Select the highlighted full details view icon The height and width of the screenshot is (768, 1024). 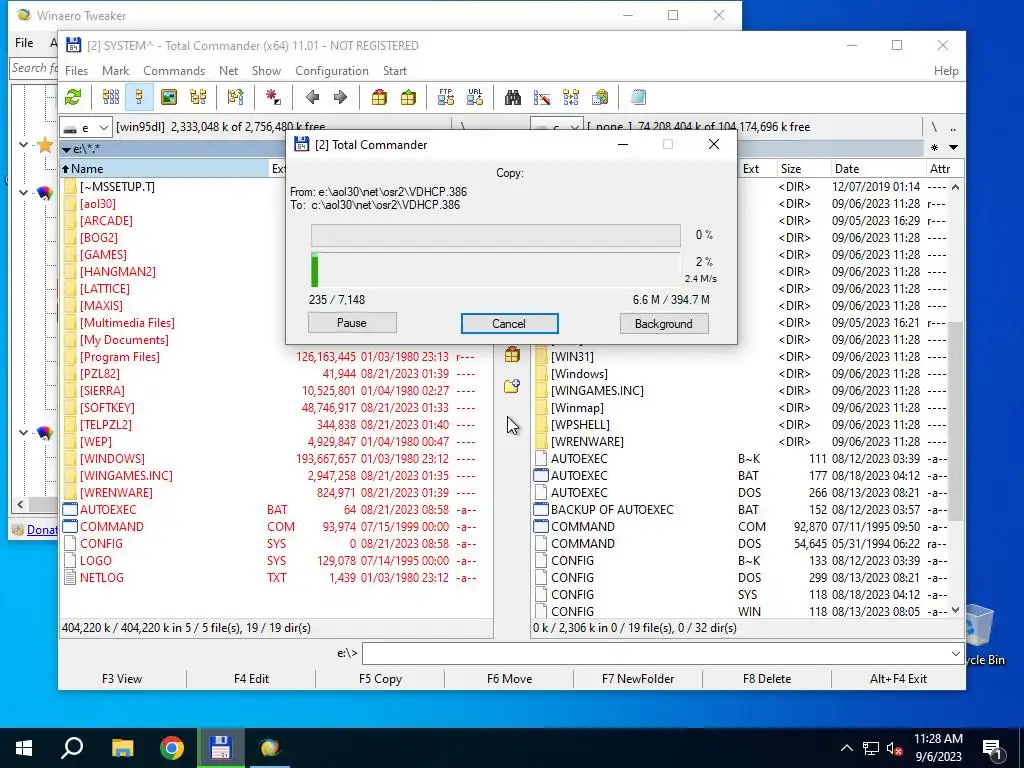[139, 97]
